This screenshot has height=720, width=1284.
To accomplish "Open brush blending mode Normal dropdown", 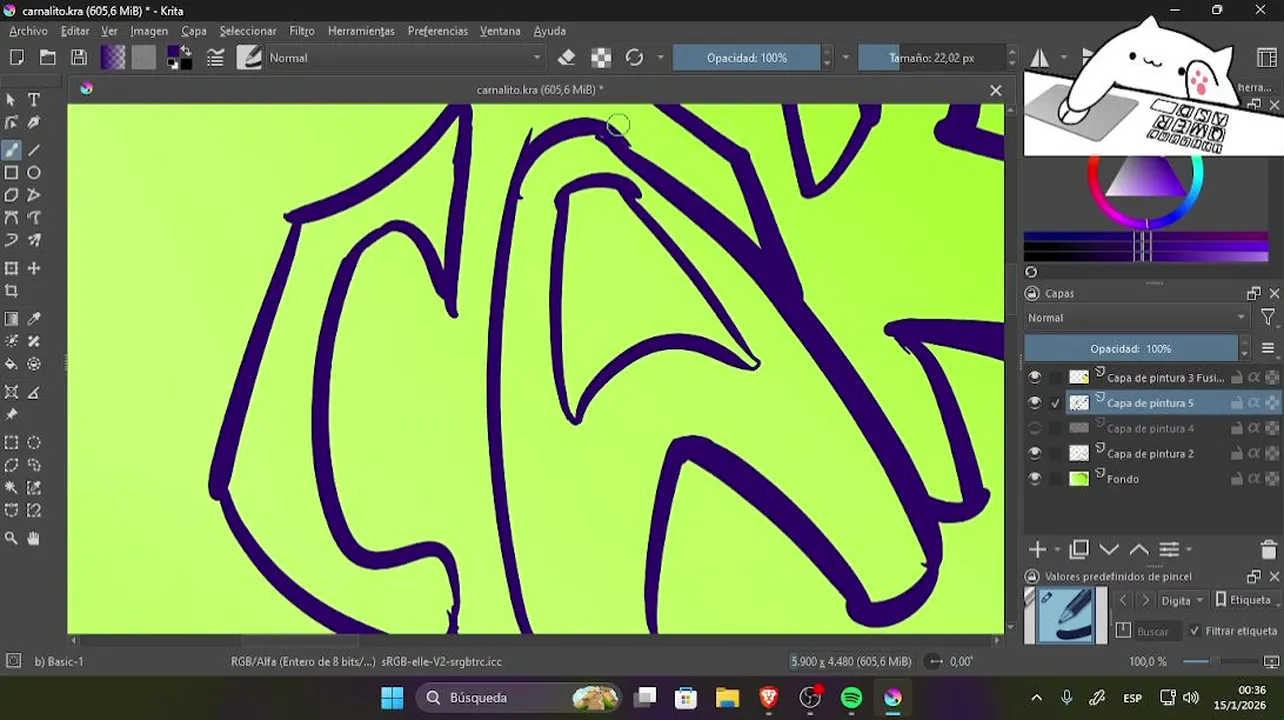I will (x=405, y=58).
